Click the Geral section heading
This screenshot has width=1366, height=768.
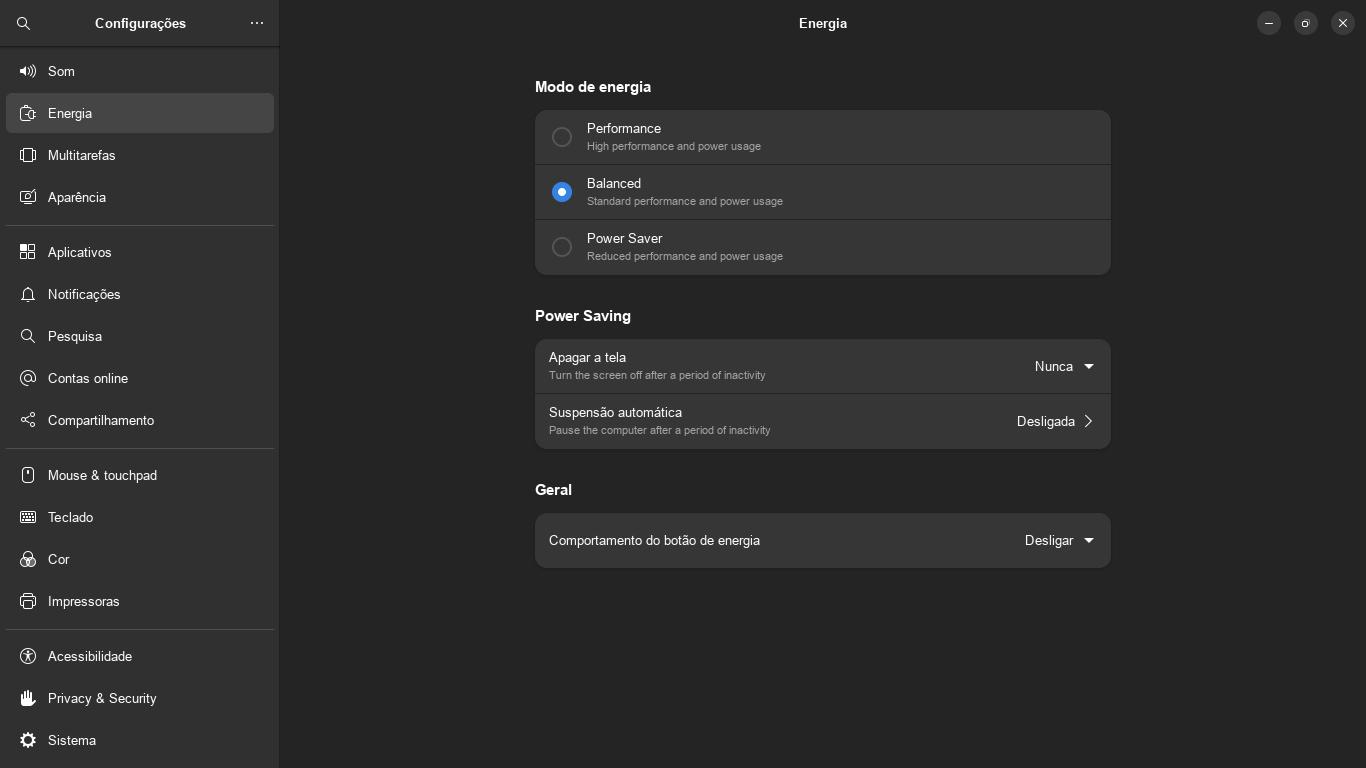(553, 490)
